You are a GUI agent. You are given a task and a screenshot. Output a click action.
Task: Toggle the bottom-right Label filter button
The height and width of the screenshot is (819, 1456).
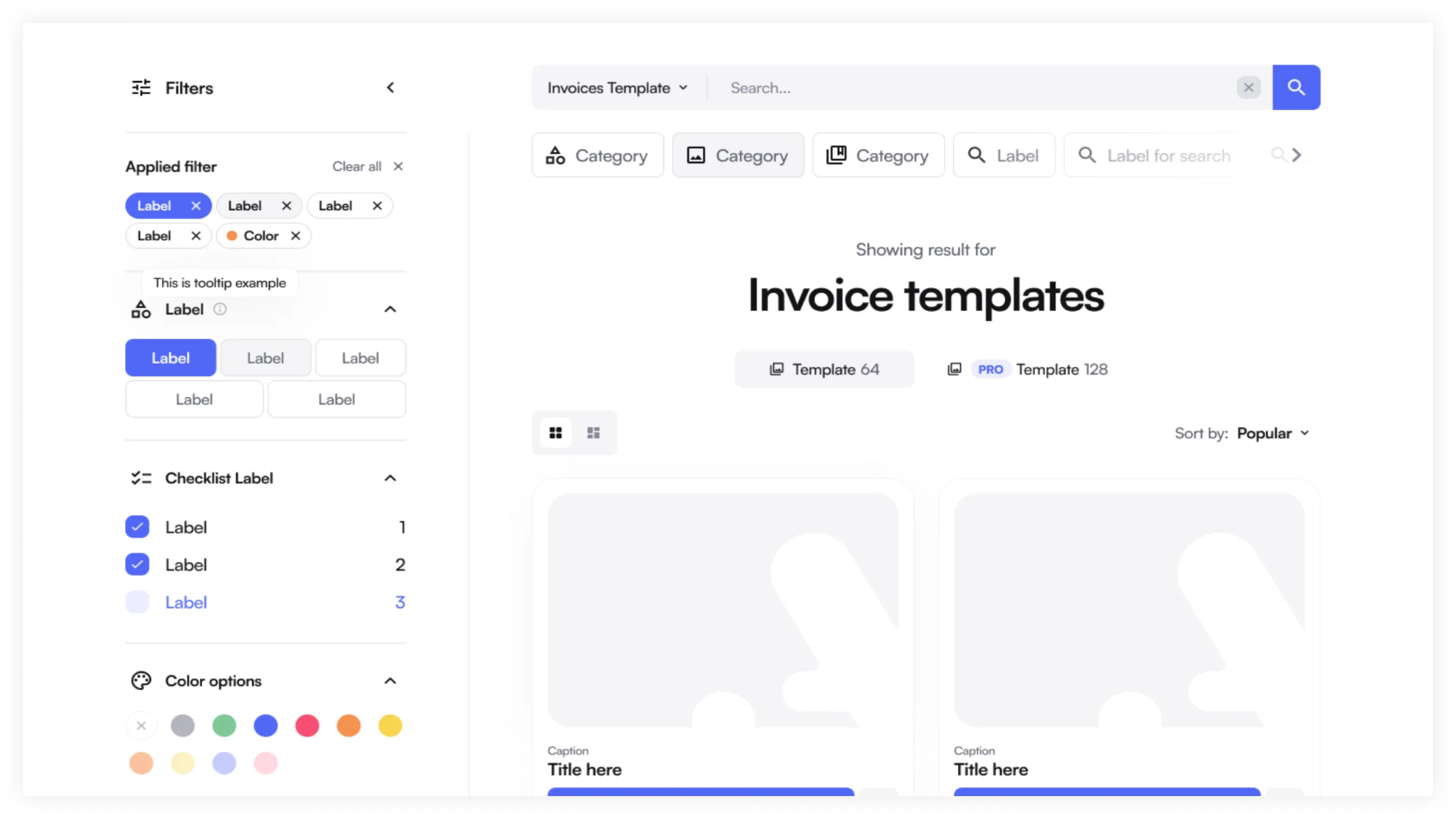[337, 399]
